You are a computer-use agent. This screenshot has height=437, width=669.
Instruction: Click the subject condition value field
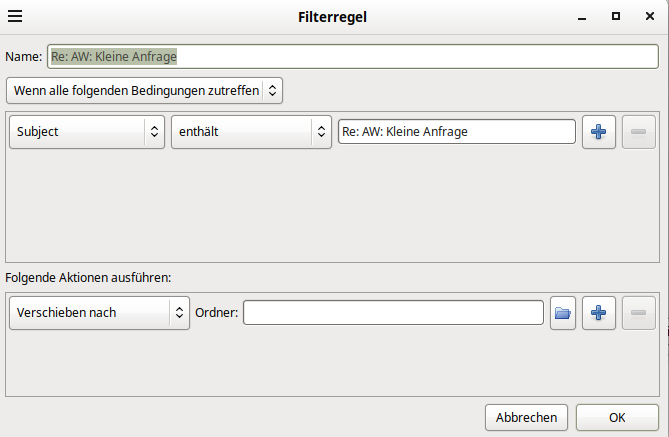pyautogui.click(x=457, y=132)
